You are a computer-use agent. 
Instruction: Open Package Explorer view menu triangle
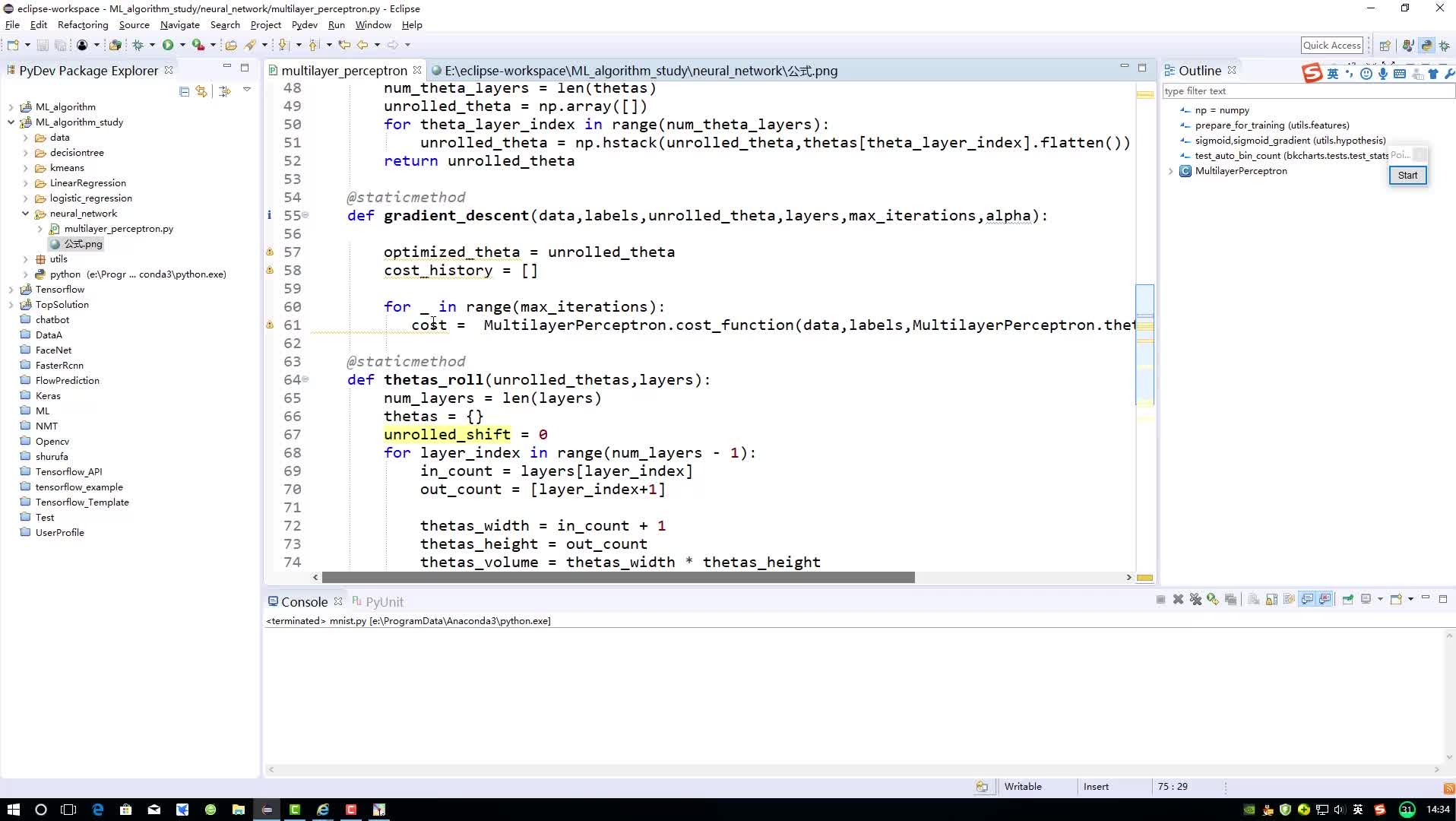247,90
